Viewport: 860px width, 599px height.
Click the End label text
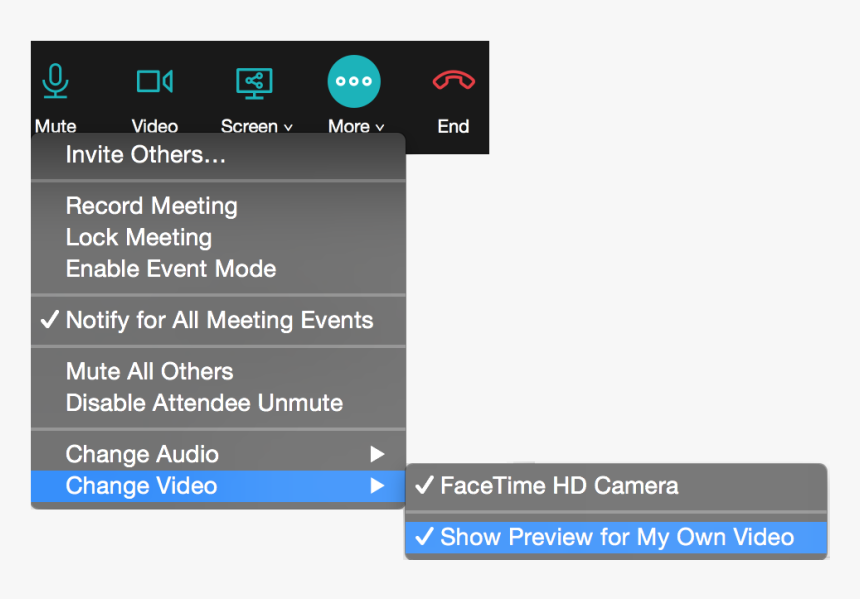point(453,127)
